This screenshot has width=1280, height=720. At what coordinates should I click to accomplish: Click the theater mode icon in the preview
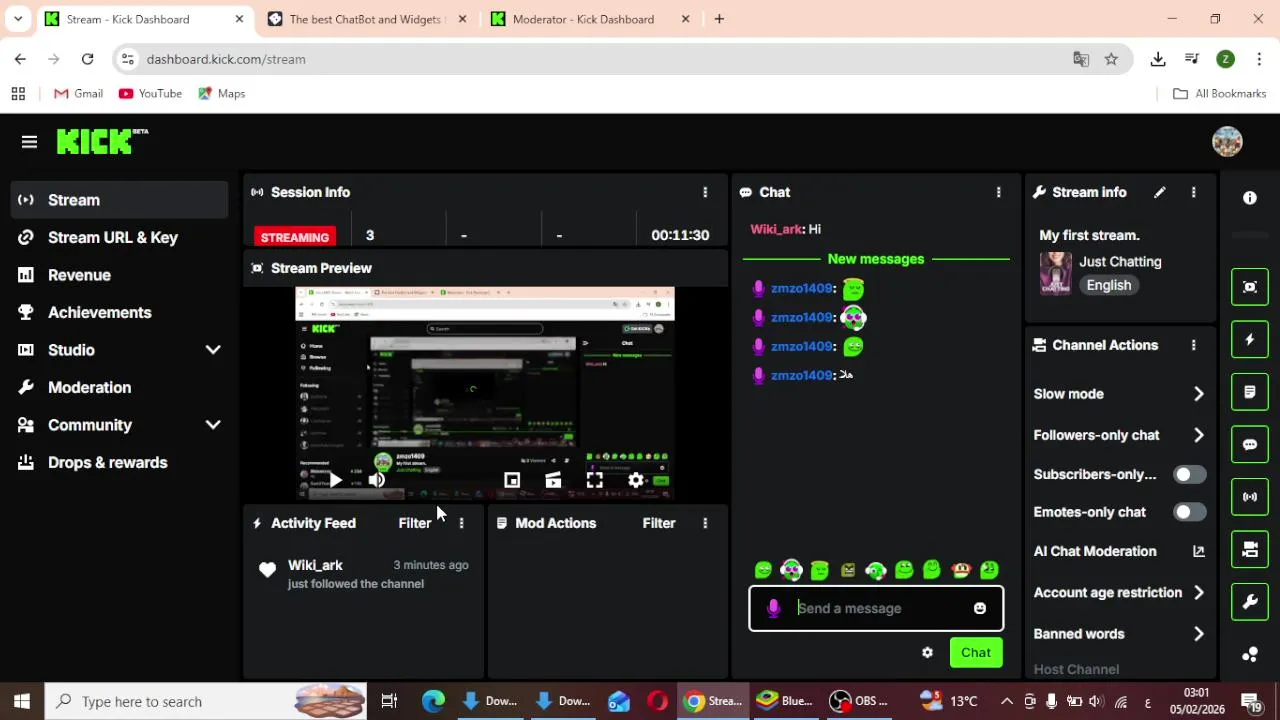[553, 481]
